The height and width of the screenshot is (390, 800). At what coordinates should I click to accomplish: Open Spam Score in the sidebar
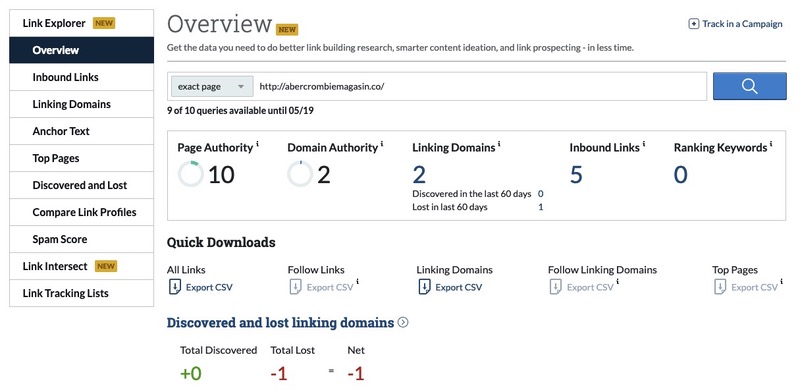82,239
